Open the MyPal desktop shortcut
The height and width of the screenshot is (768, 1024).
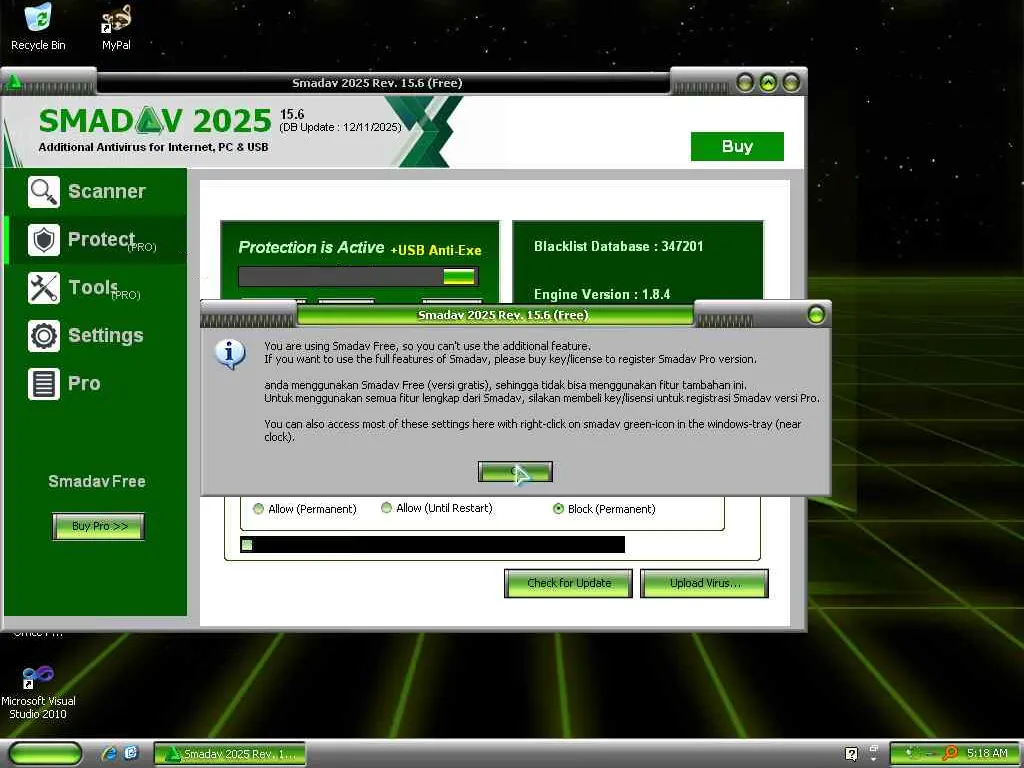tap(116, 27)
